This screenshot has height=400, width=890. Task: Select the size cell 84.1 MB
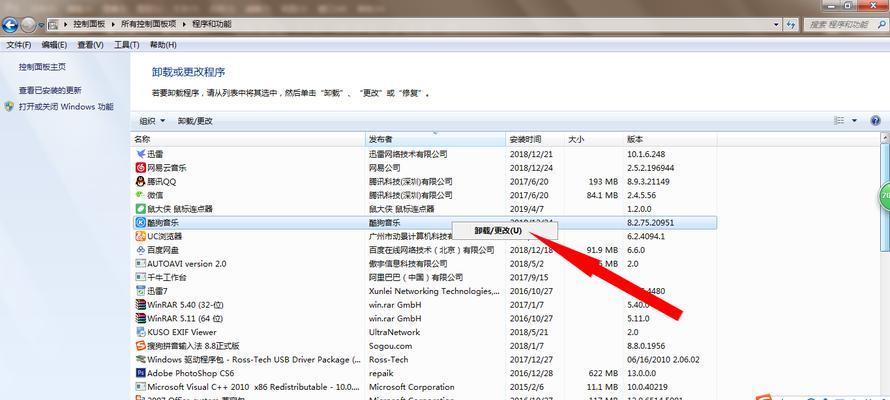tap(601, 195)
